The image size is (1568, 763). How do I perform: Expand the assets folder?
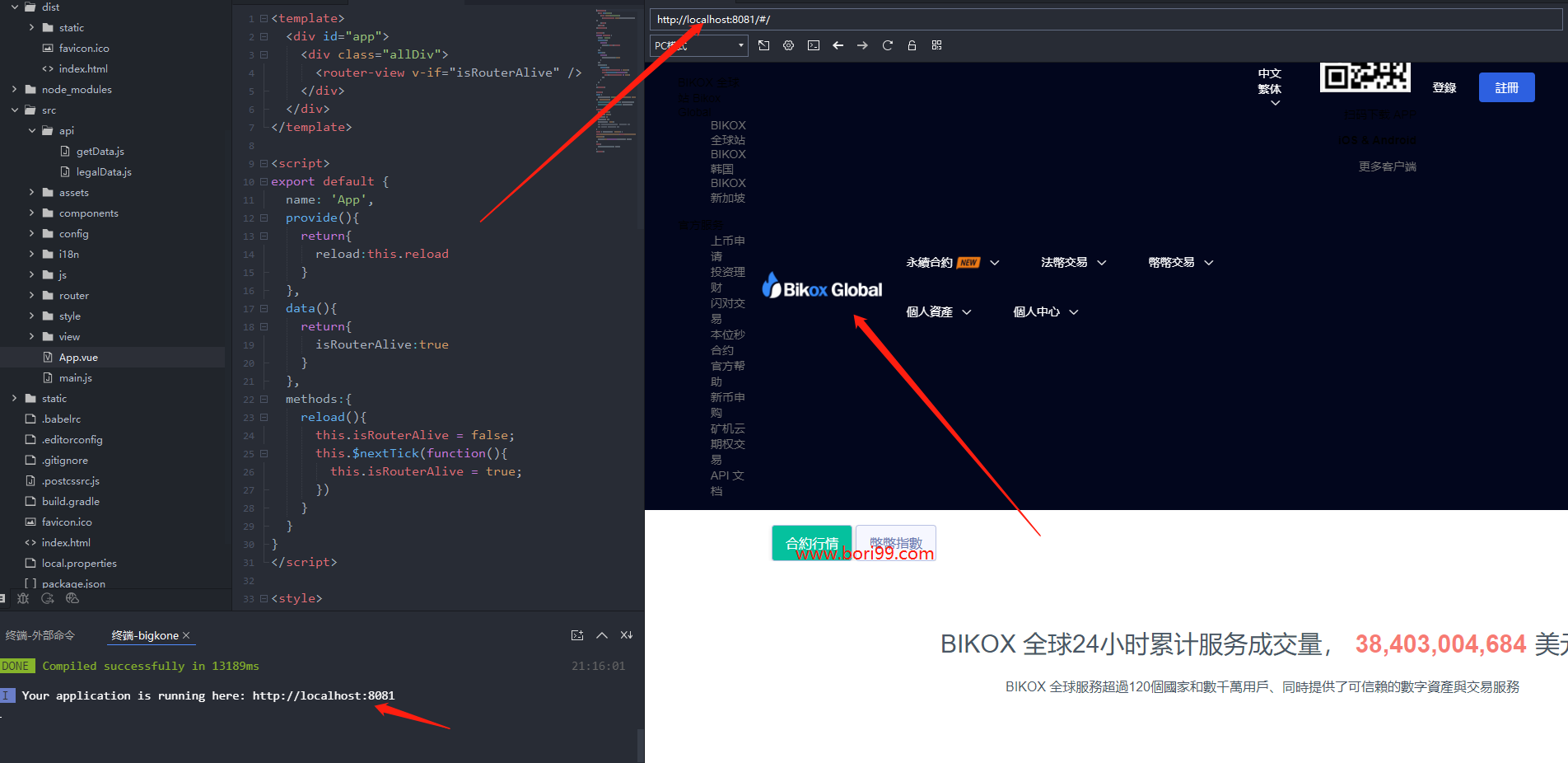31,193
